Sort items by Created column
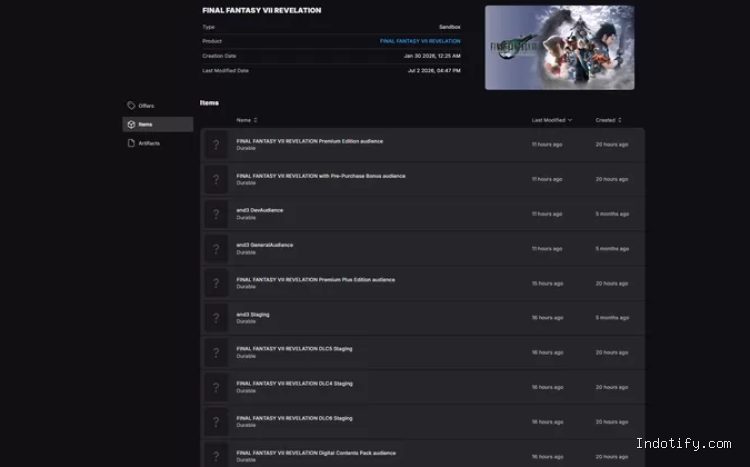The height and width of the screenshot is (467, 750). tap(608, 120)
